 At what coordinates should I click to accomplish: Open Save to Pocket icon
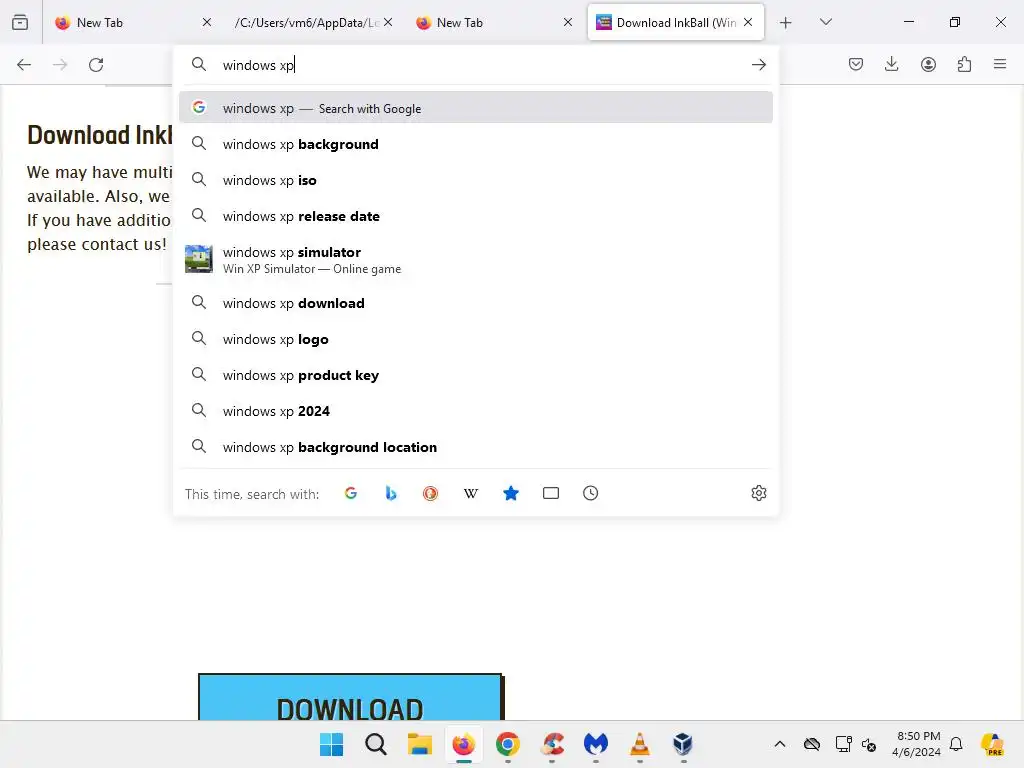[856, 64]
